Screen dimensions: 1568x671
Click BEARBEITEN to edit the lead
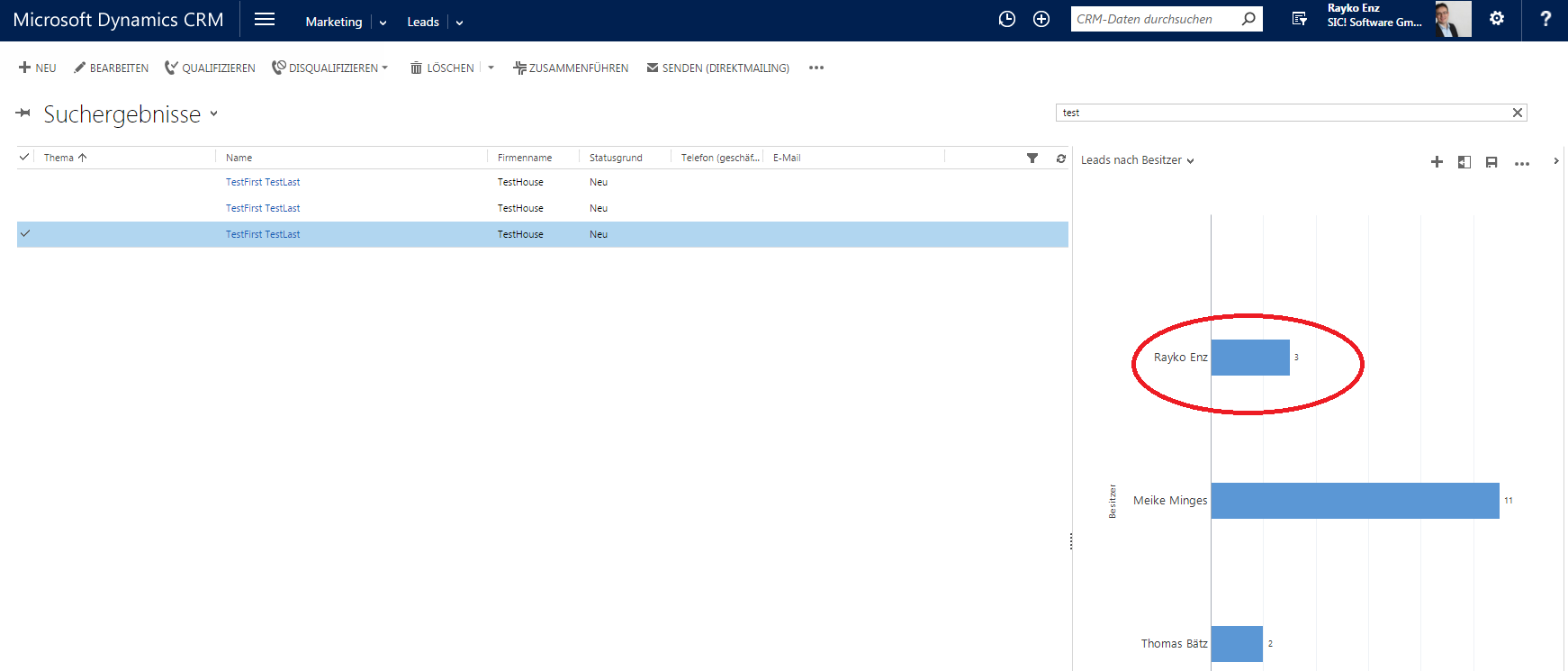111,68
